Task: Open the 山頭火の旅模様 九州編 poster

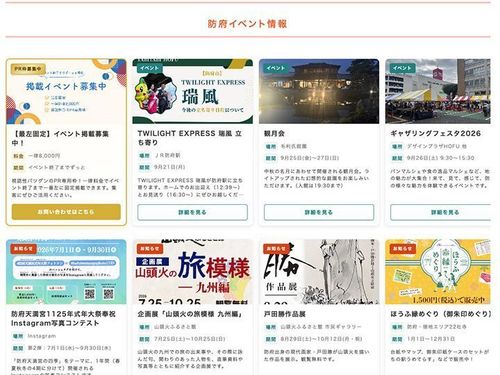Action: [x=192, y=272]
